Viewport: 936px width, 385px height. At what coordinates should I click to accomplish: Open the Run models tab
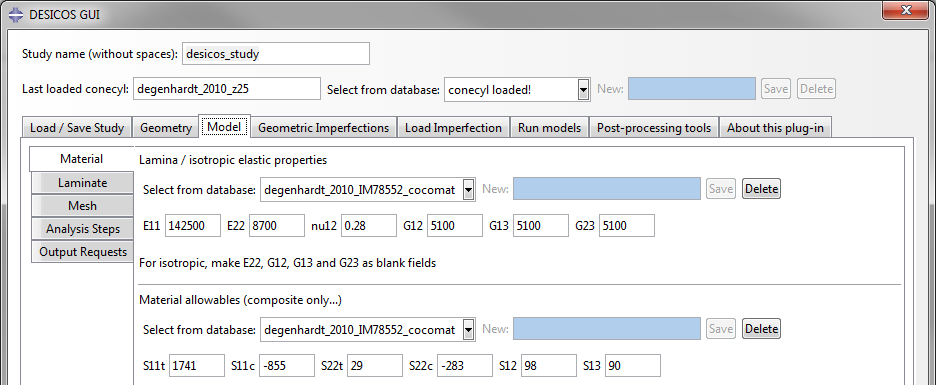pyautogui.click(x=549, y=128)
